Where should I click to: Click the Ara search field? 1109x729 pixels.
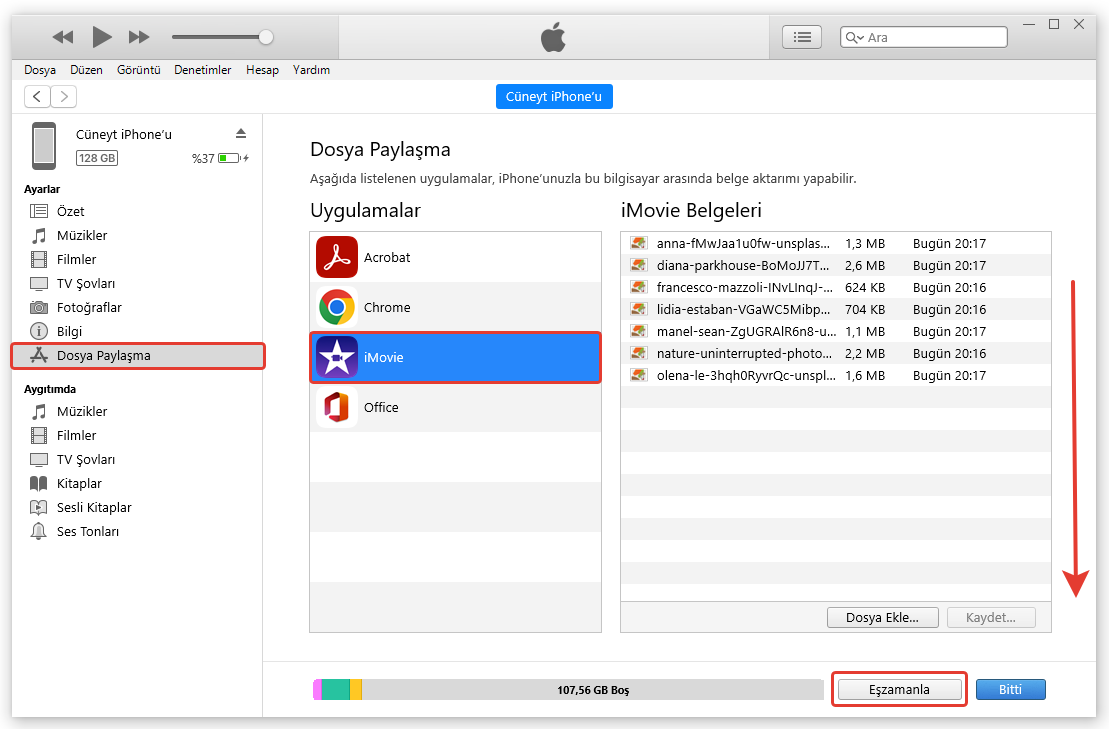935,37
